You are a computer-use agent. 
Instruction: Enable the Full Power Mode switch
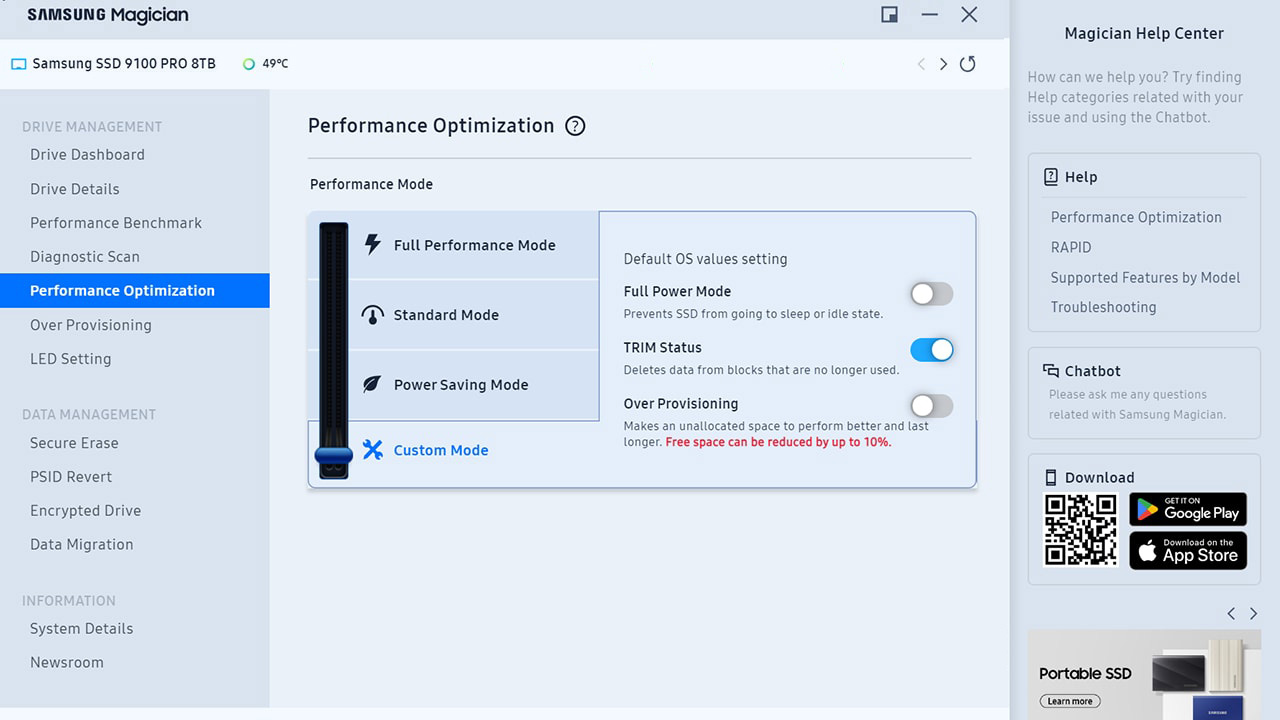point(931,294)
